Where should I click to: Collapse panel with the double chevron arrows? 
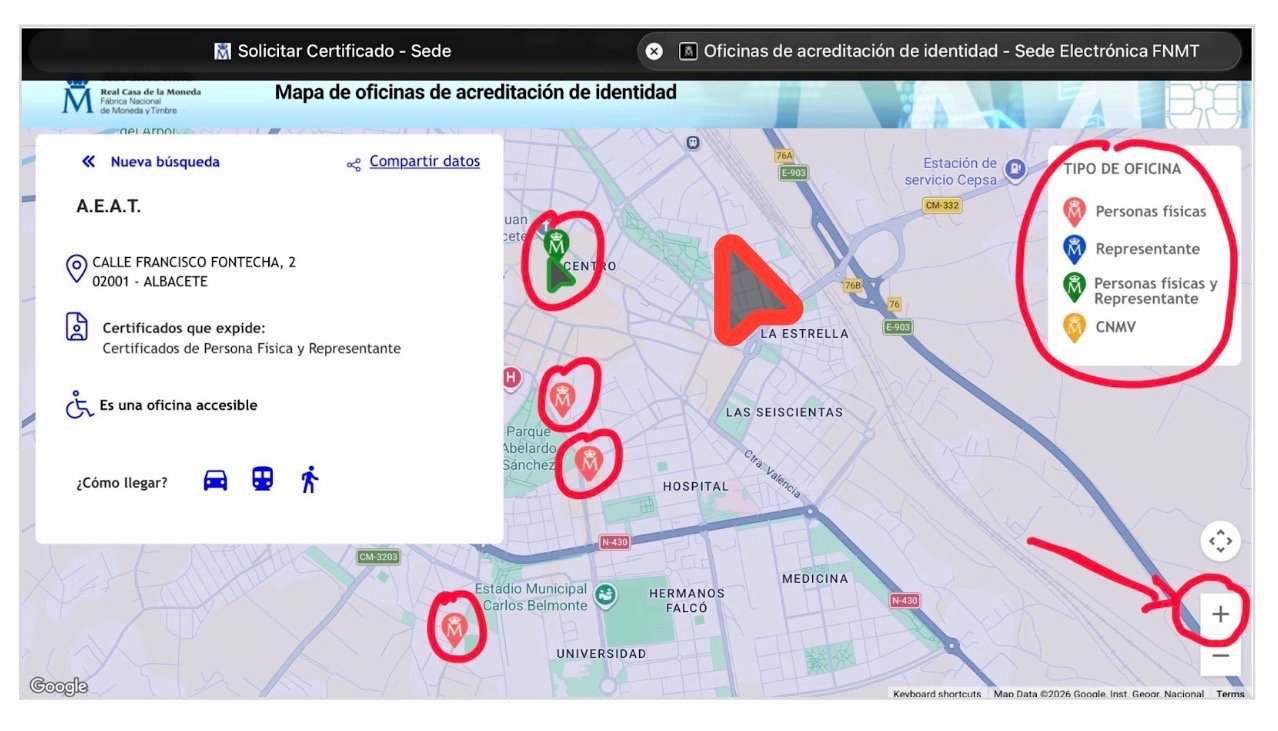coord(88,160)
